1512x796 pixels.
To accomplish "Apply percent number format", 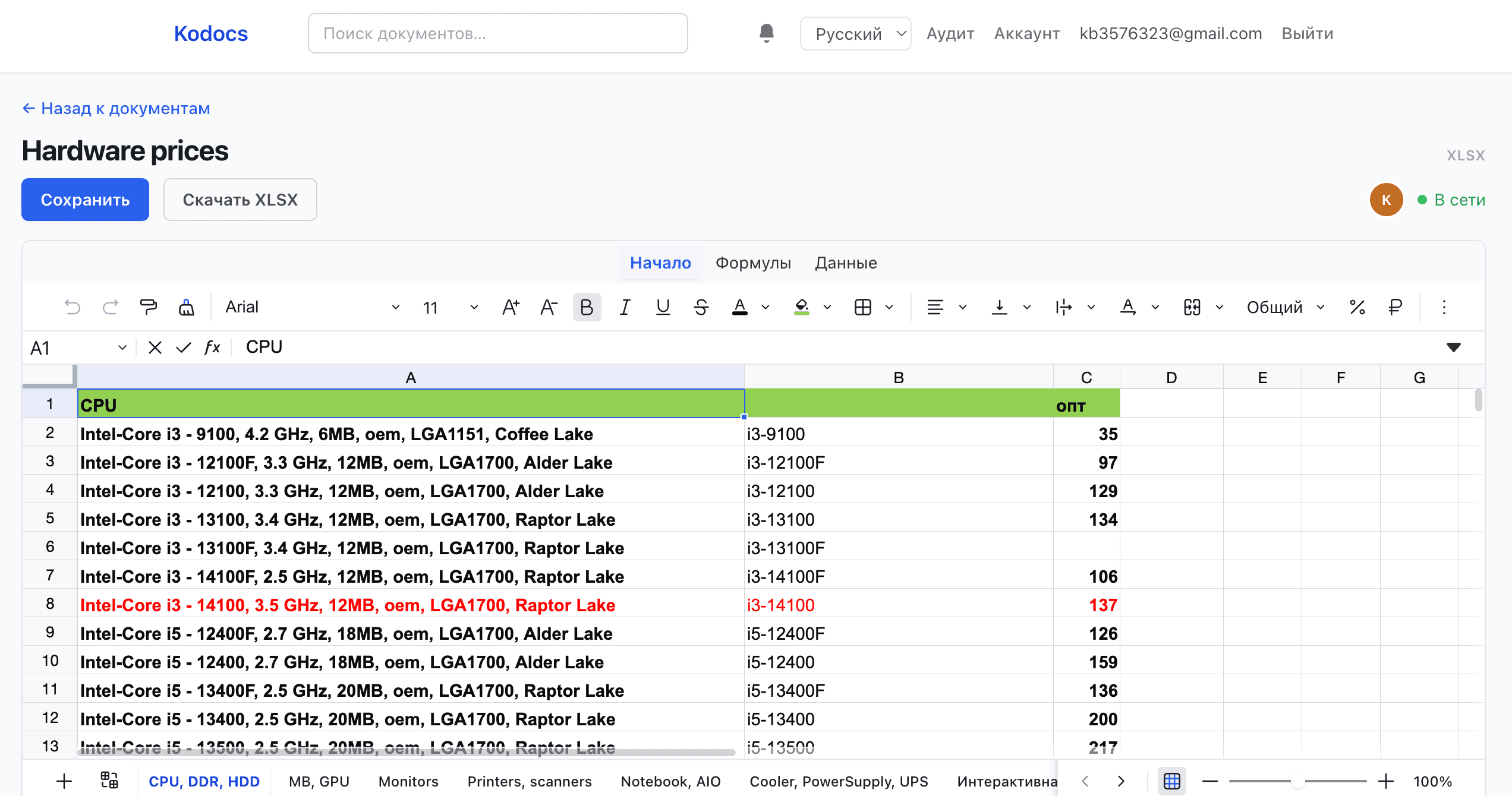I will point(1357,307).
